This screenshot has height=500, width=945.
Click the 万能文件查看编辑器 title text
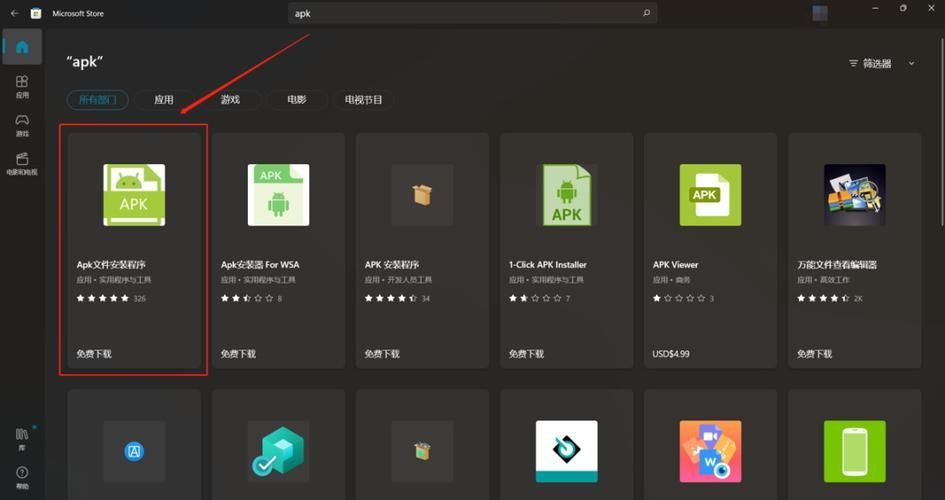(x=837, y=264)
